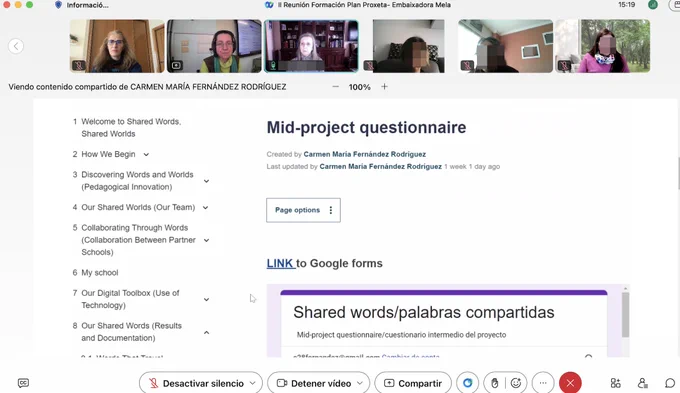Expand Our Shared Worlds (Our Team) chevron
Screen dimensions: 680x393
[206, 207]
